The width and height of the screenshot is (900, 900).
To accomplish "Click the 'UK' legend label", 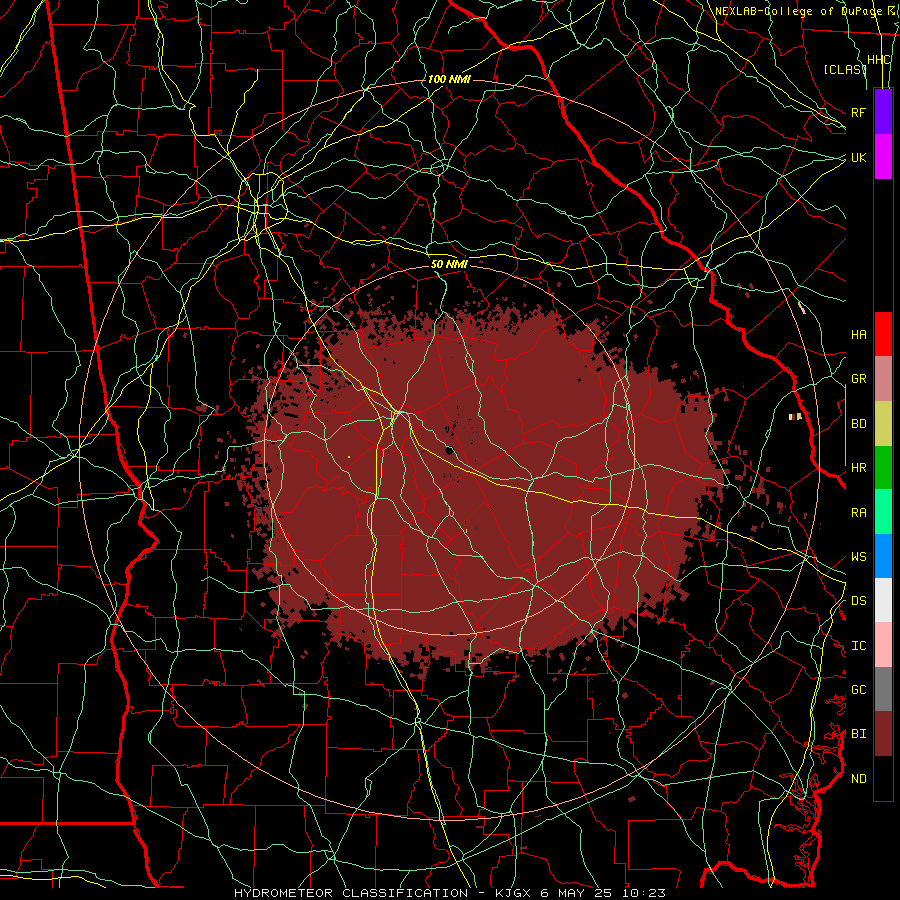I will pos(858,157).
